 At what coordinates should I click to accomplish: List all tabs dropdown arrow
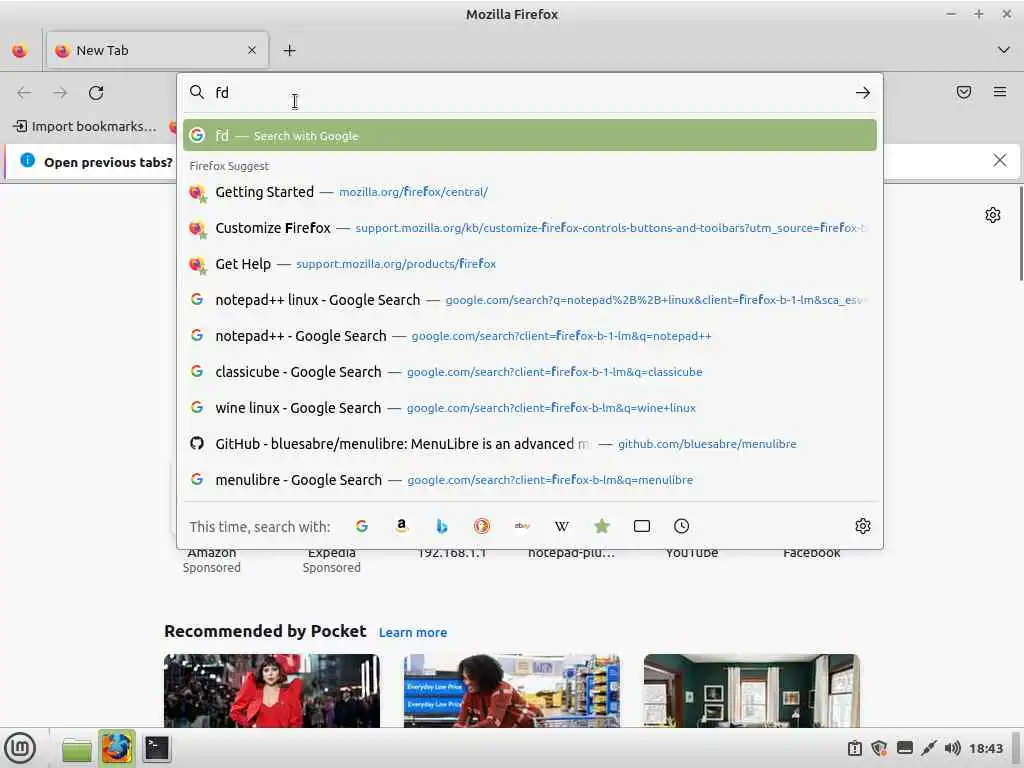pos(1004,50)
